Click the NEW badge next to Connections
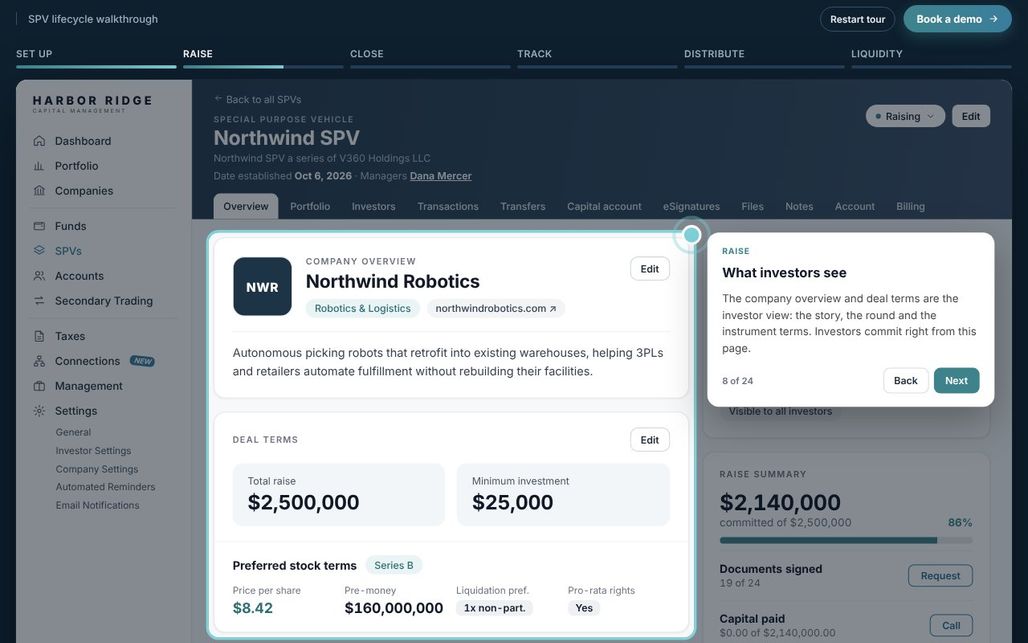Viewport: 1028px width, 643px height. tap(142, 361)
